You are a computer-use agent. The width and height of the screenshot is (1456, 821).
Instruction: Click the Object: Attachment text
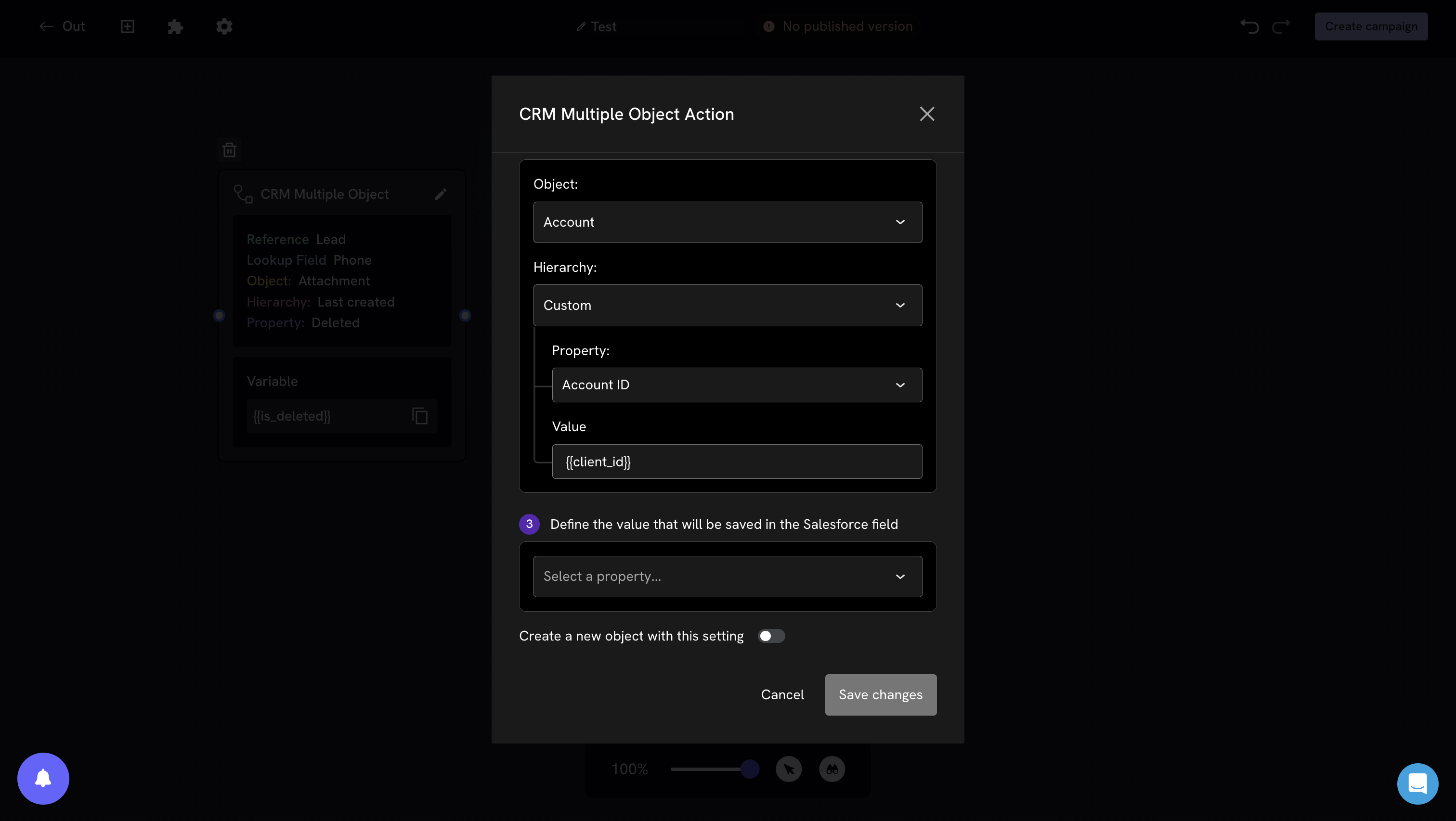click(308, 282)
